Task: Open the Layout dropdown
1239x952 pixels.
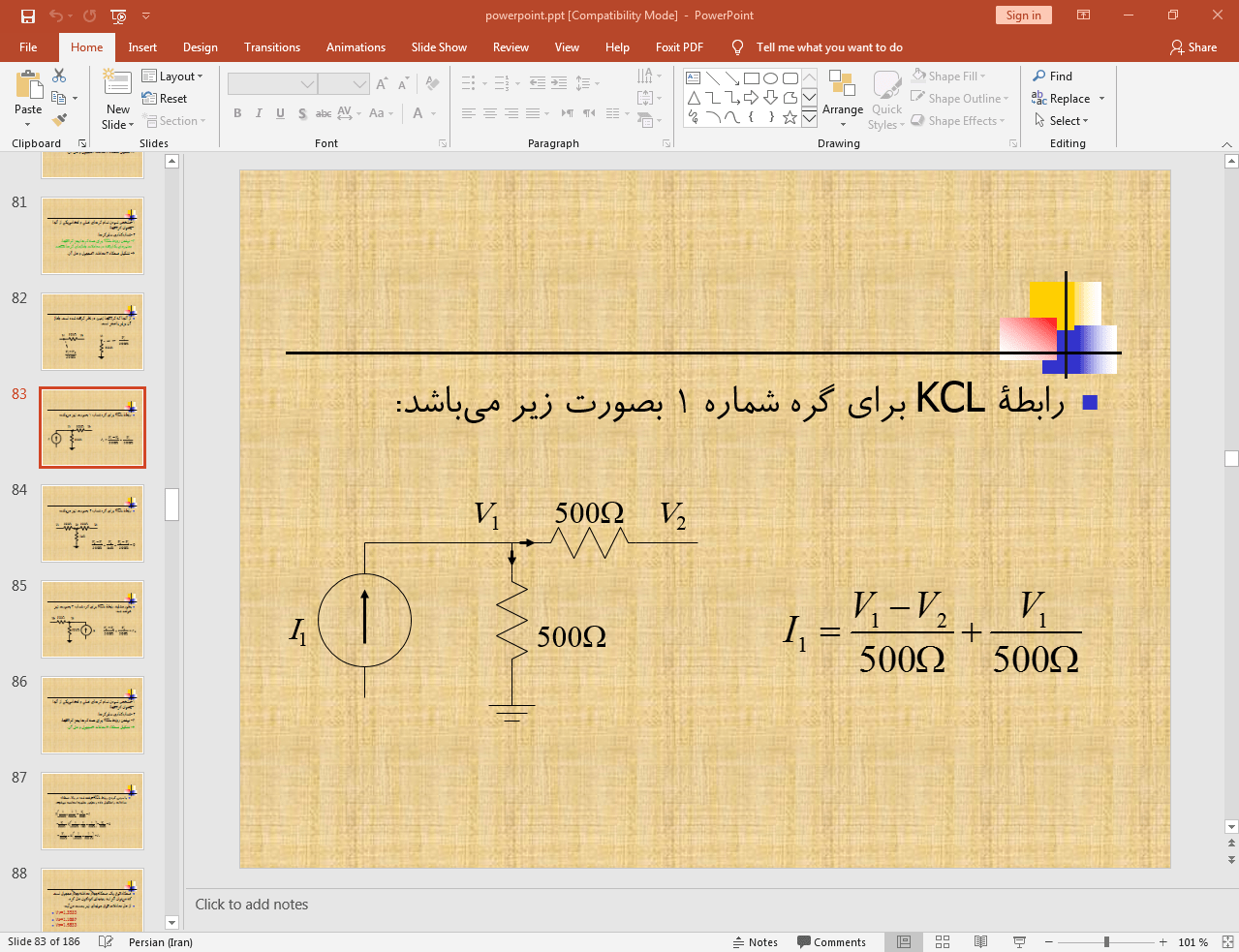Action: coord(172,77)
